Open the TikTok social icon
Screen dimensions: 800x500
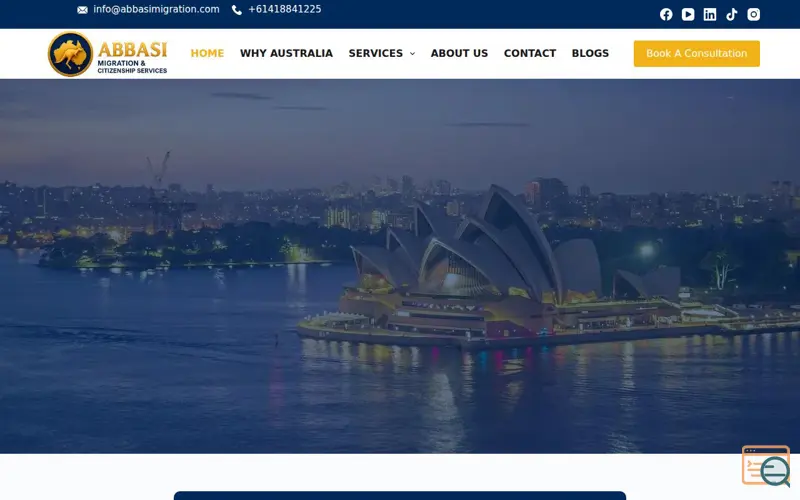732,14
